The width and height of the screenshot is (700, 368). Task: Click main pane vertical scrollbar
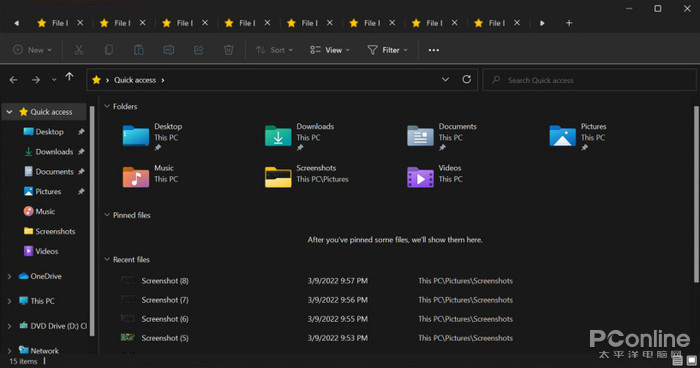(x=696, y=194)
